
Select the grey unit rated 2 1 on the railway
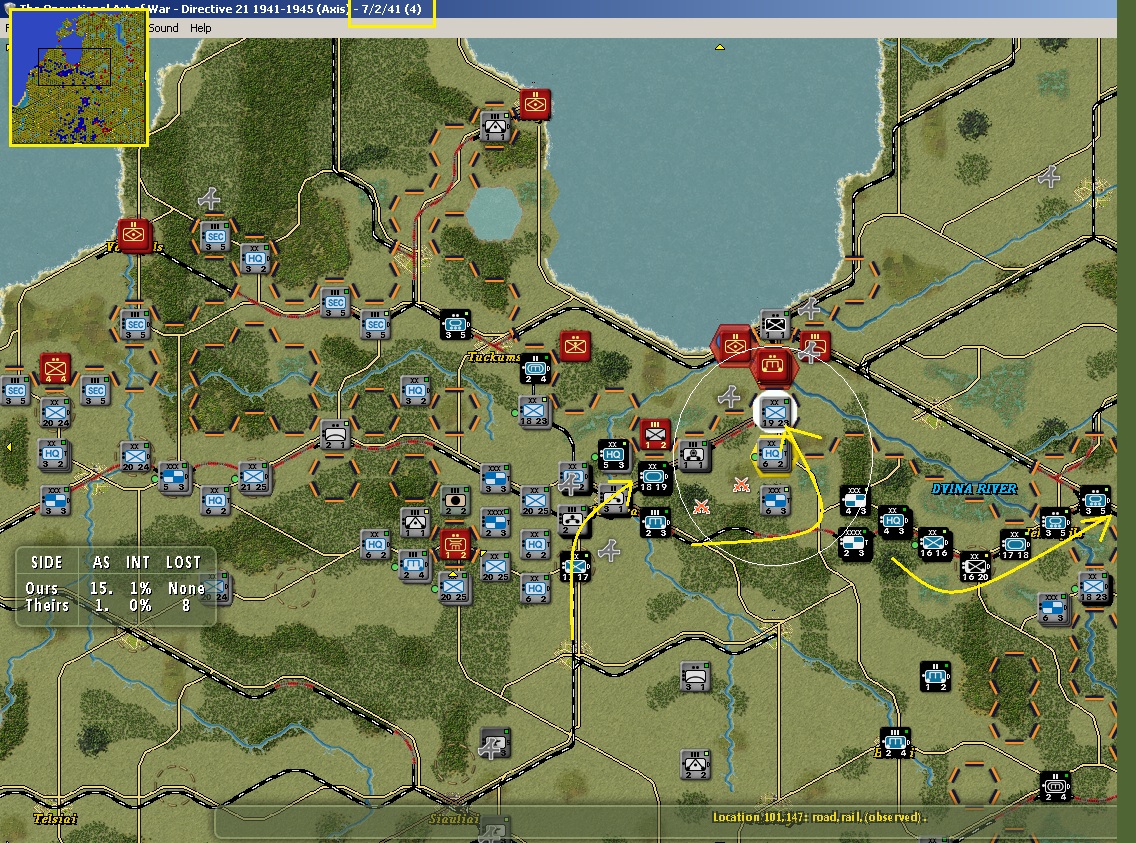click(x=335, y=435)
